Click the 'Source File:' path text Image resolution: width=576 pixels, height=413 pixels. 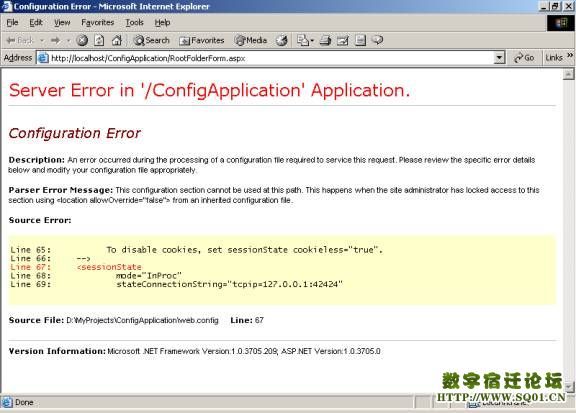pyautogui.click(x=143, y=320)
